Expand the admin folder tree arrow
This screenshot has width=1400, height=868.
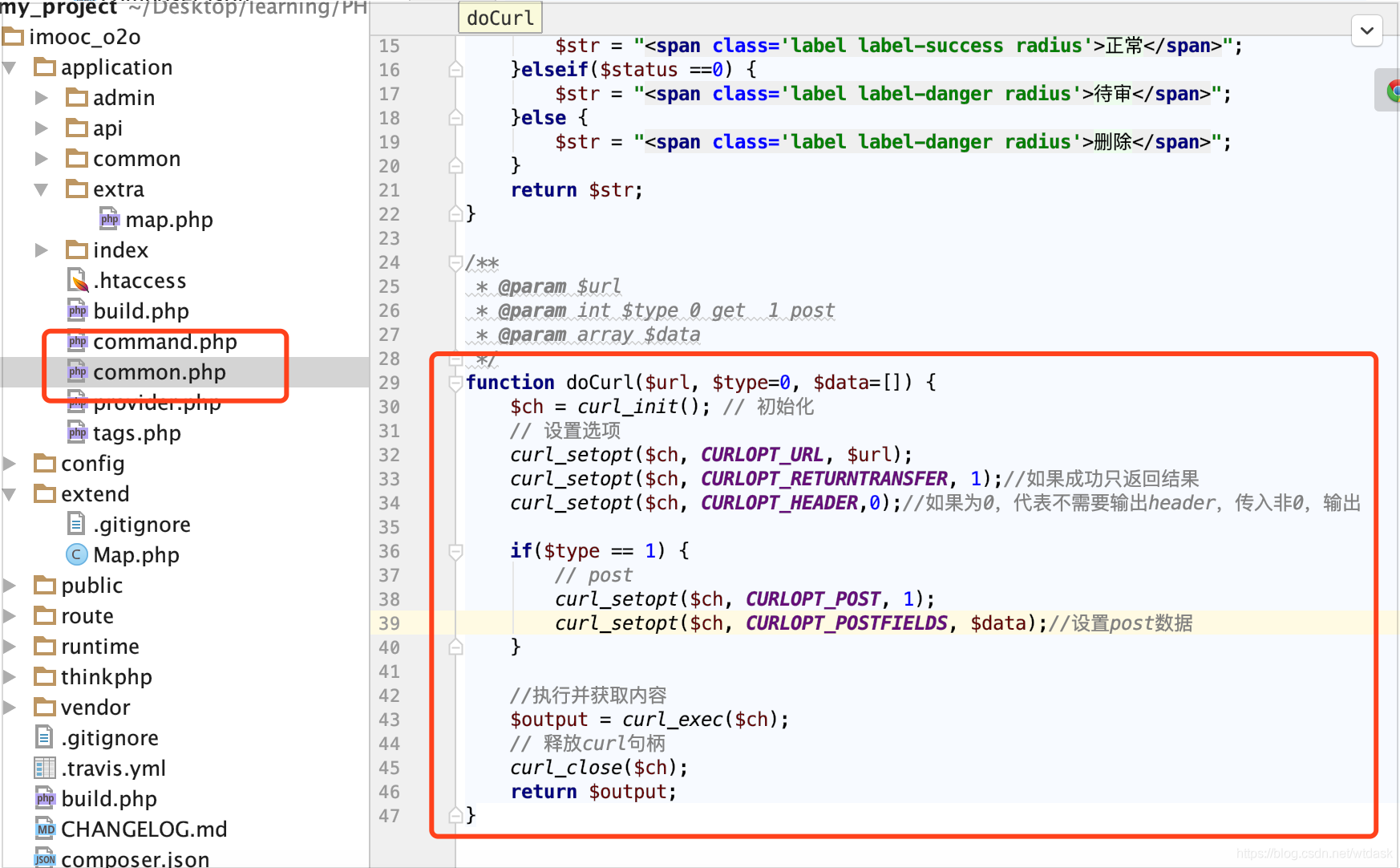click(42, 98)
